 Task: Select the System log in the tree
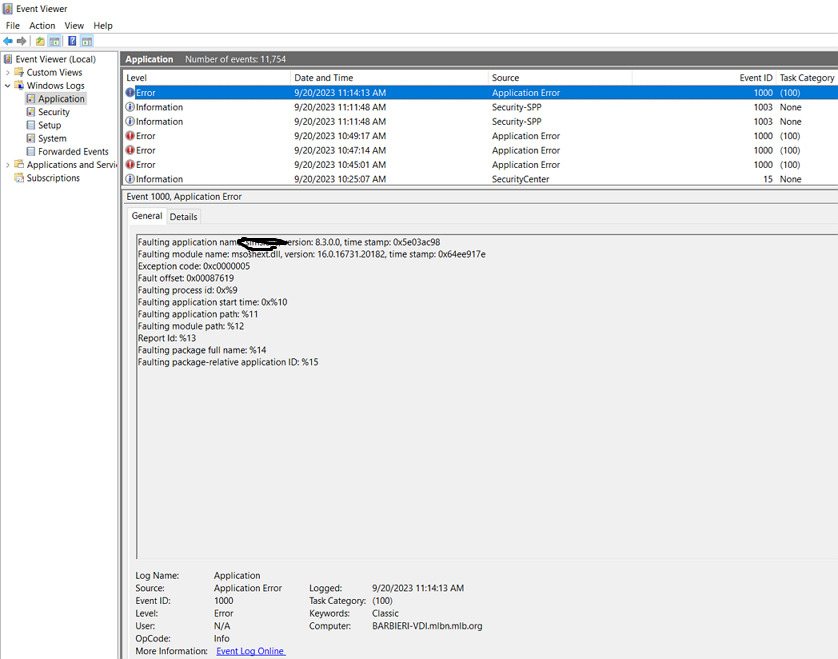point(52,138)
